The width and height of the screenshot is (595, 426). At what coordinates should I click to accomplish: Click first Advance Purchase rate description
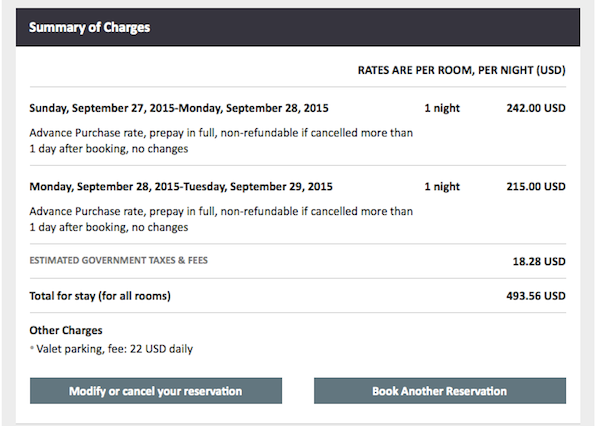pyautogui.click(x=221, y=141)
